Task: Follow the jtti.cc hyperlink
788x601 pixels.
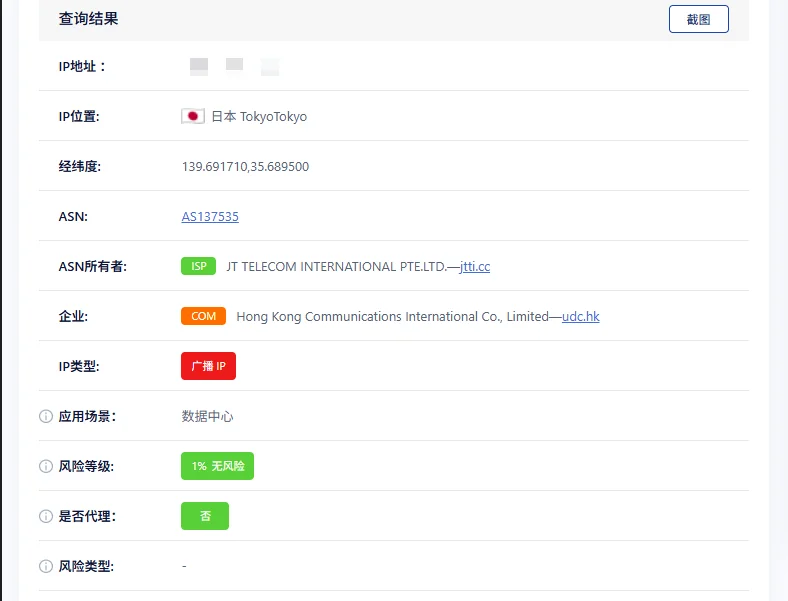Action: coord(475,266)
